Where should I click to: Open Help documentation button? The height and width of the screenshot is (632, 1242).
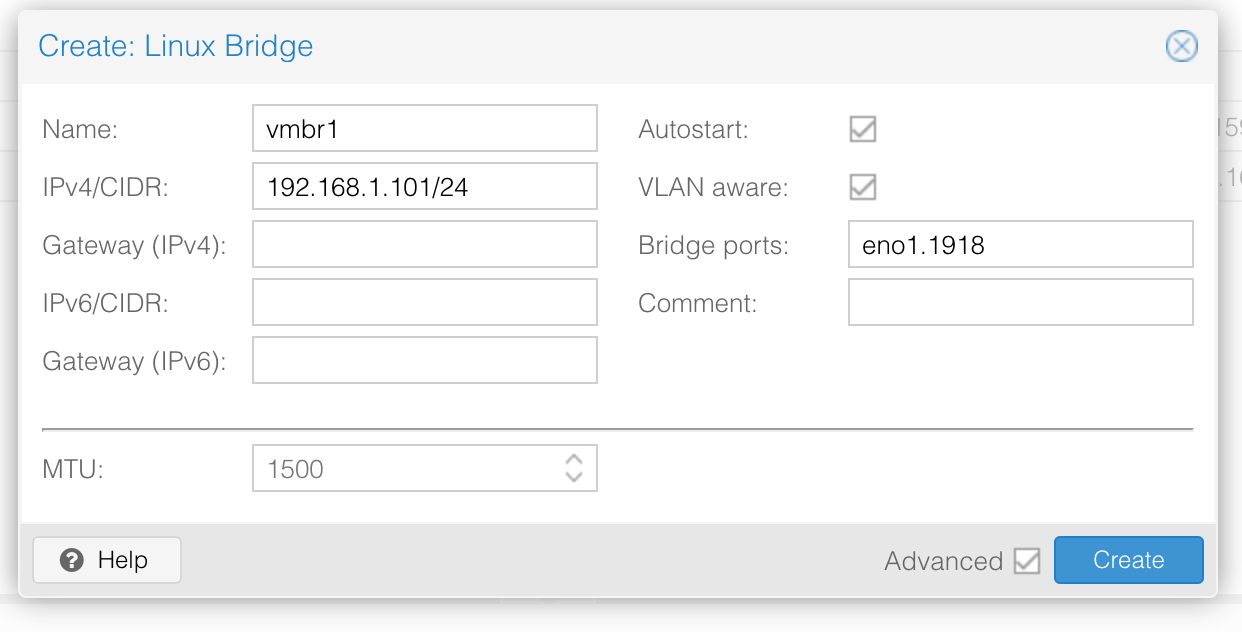(x=107, y=560)
